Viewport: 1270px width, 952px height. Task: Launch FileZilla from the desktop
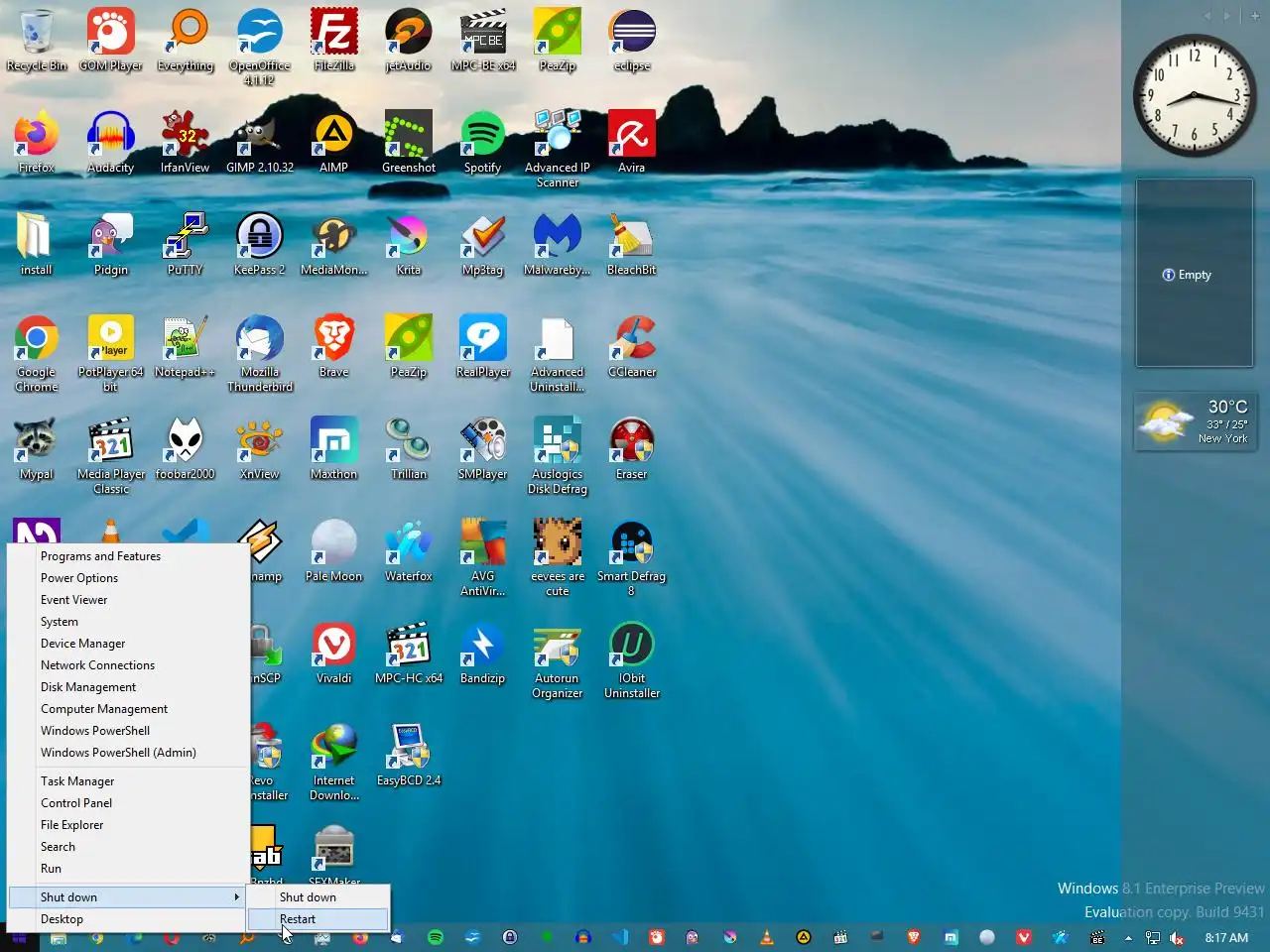[334, 40]
